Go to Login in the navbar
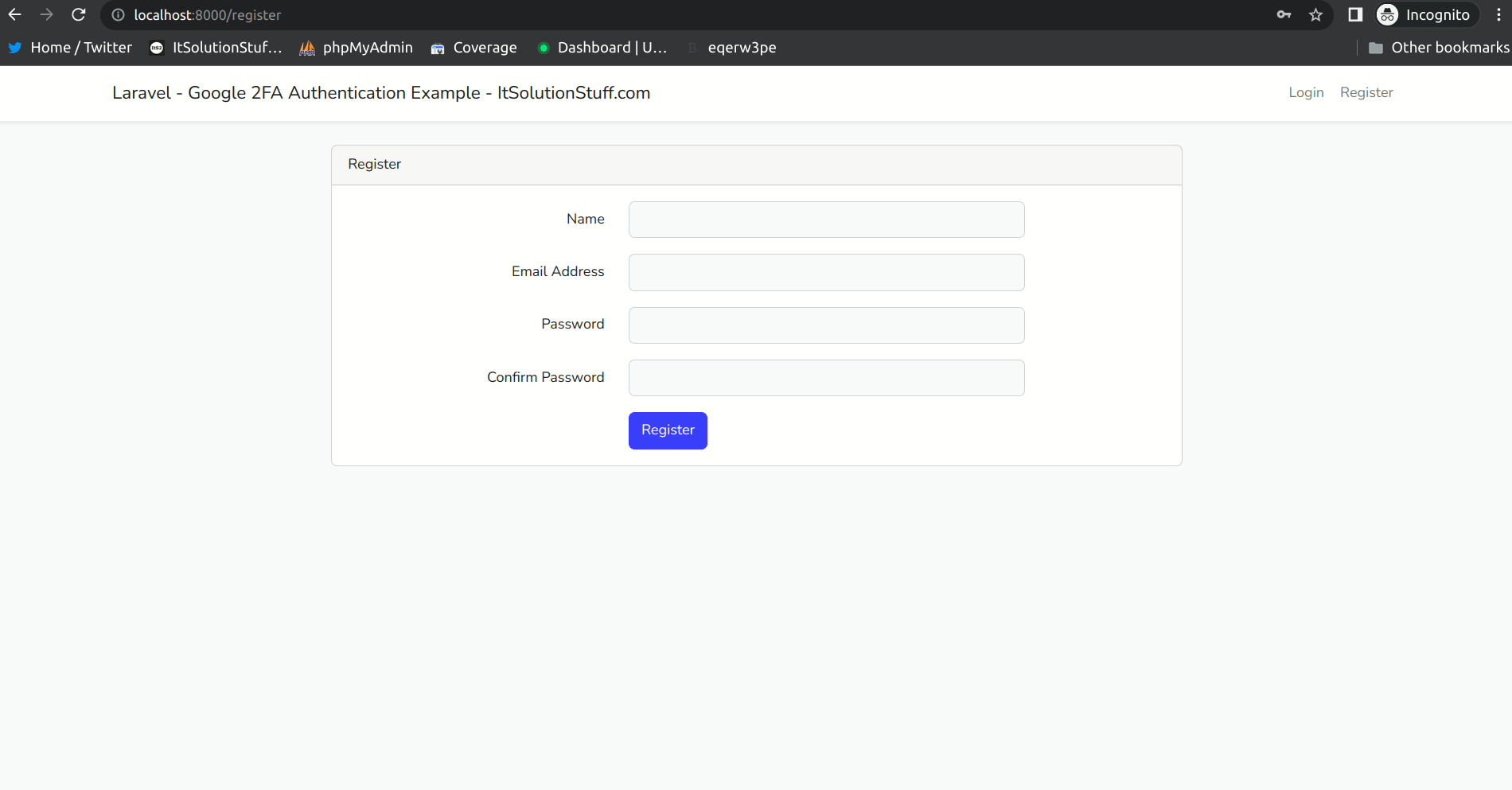 (x=1306, y=92)
